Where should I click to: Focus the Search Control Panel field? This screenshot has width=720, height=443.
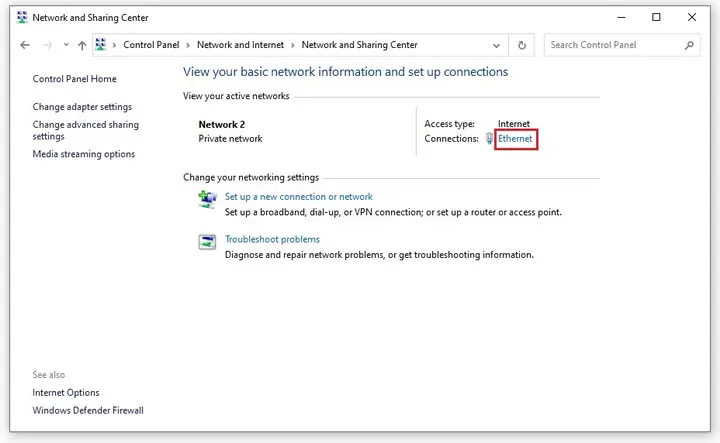622,45
